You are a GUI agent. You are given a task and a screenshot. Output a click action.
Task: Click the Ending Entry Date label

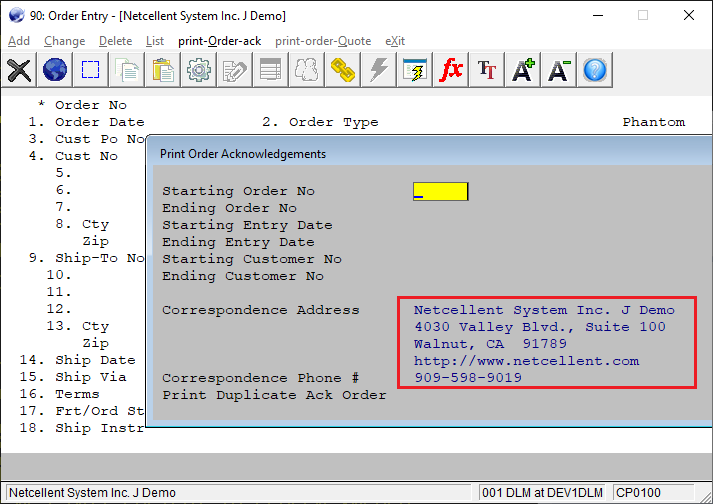238,242
